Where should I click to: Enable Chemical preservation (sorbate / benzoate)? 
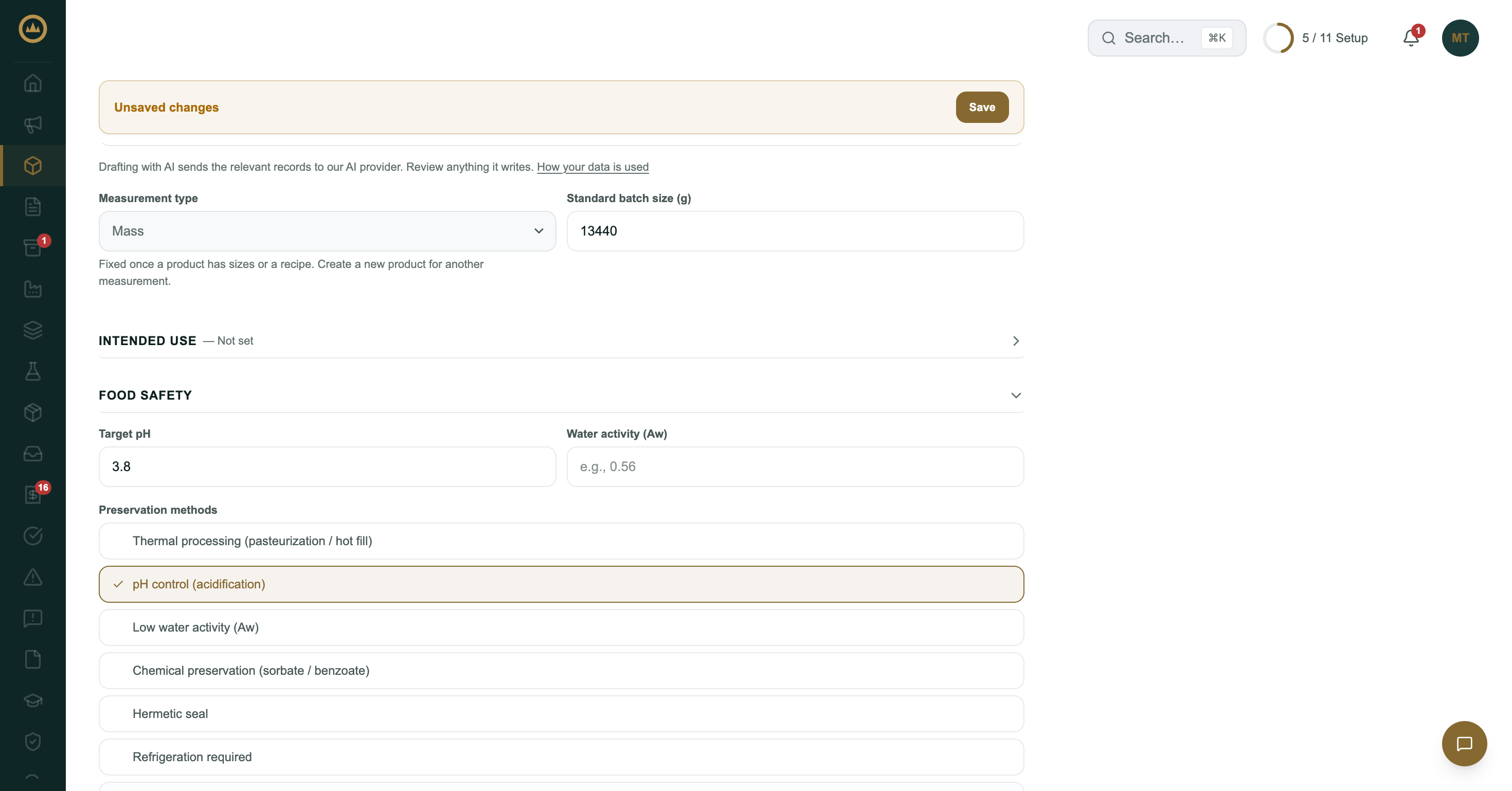[x=561, y=671]
